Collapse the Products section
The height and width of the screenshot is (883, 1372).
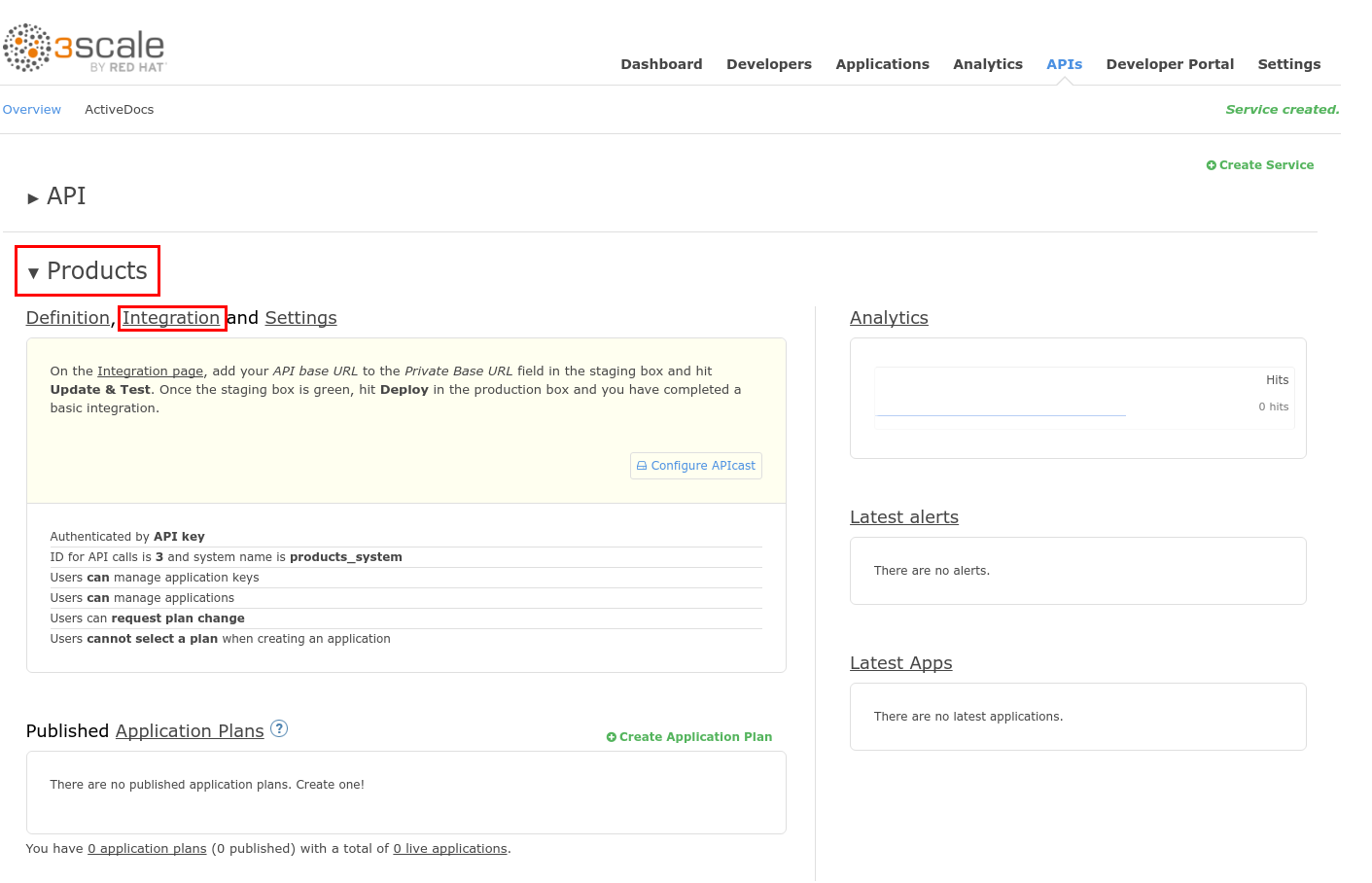[33, 273]
